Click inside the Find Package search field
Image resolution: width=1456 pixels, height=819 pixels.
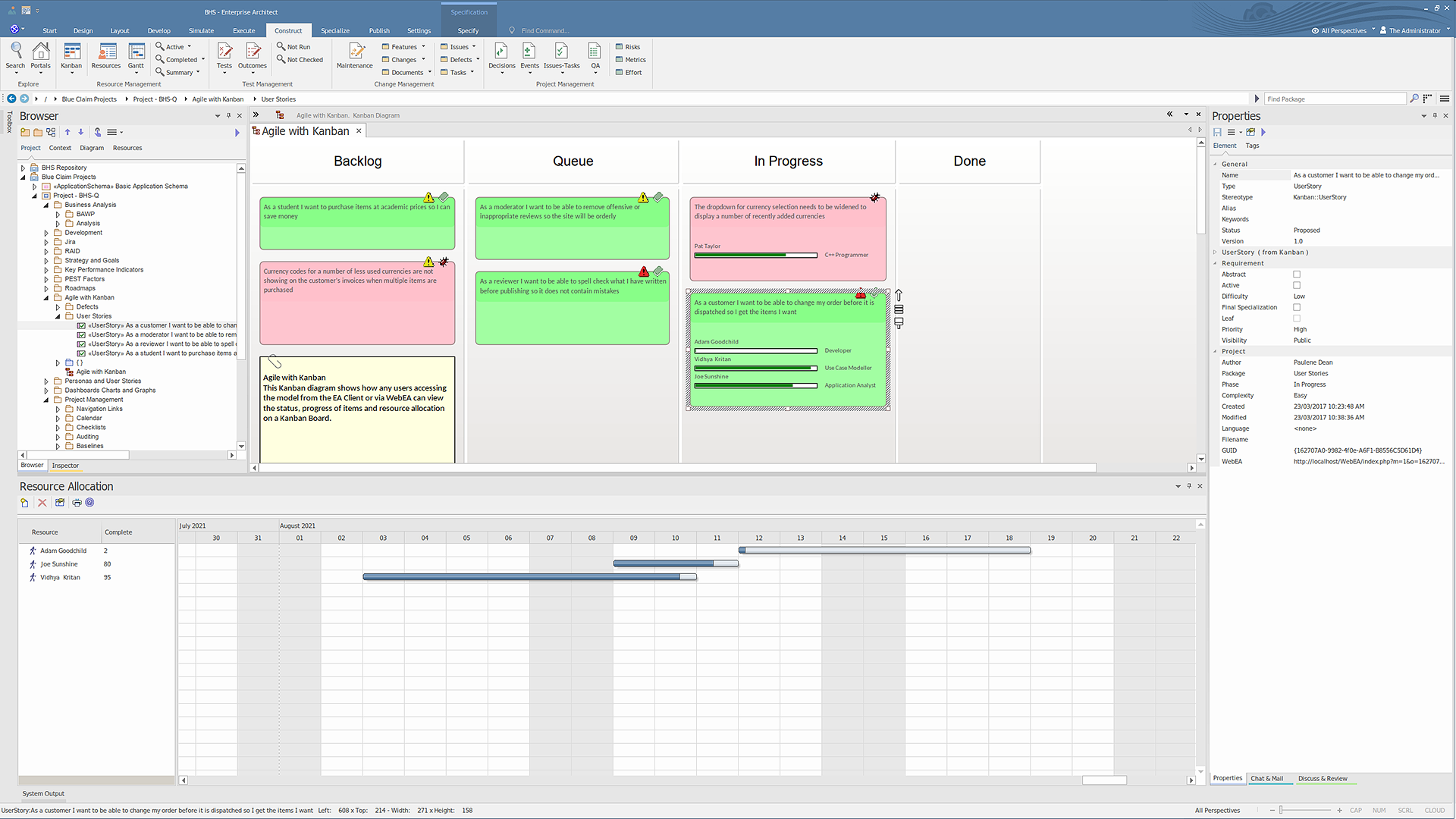[1335, 99]
